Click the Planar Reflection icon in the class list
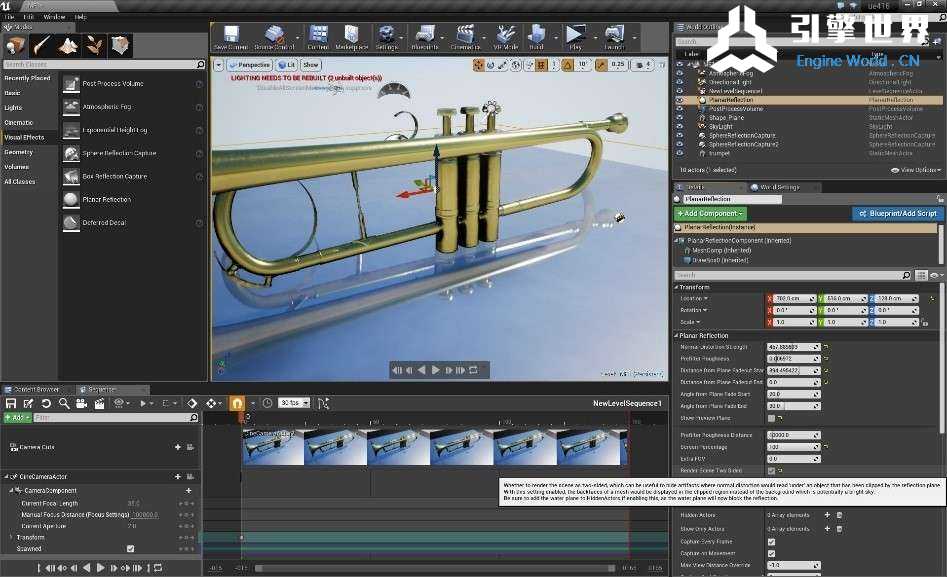Screen dimensions: 947x577 click(x=71, y=199)
